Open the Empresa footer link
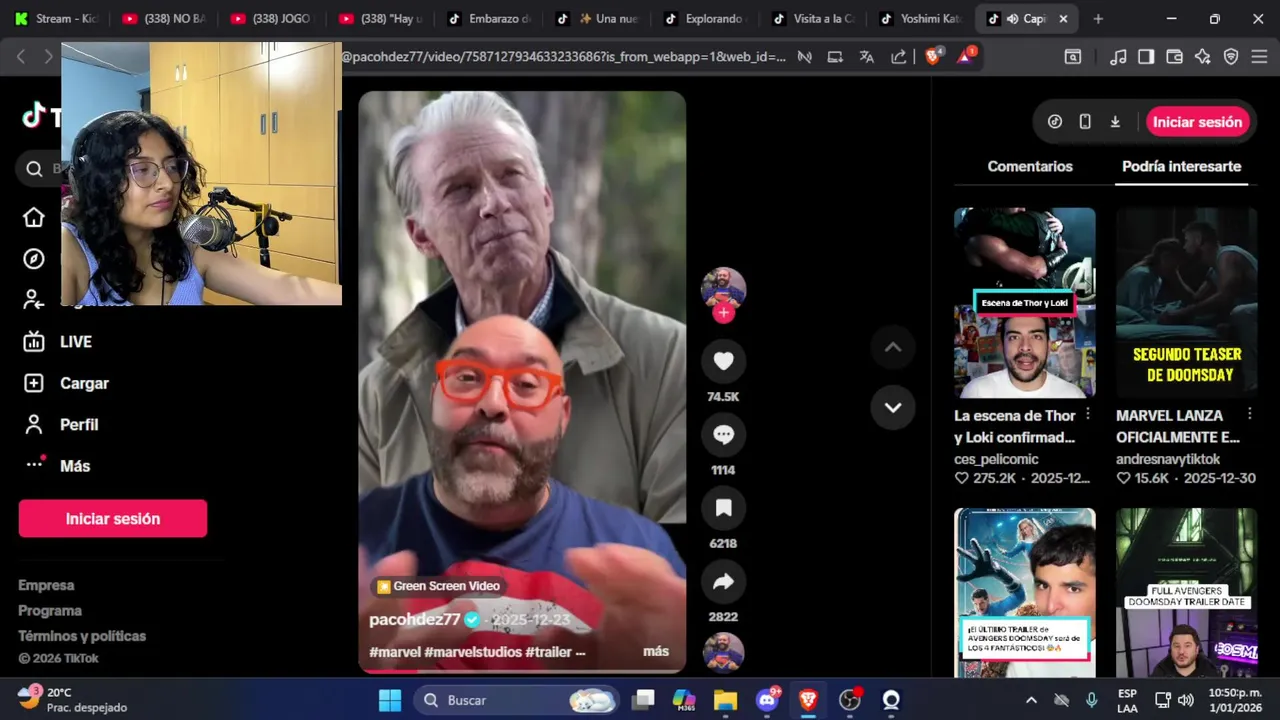The image size is (1280, 720). (x=46, y=585)
